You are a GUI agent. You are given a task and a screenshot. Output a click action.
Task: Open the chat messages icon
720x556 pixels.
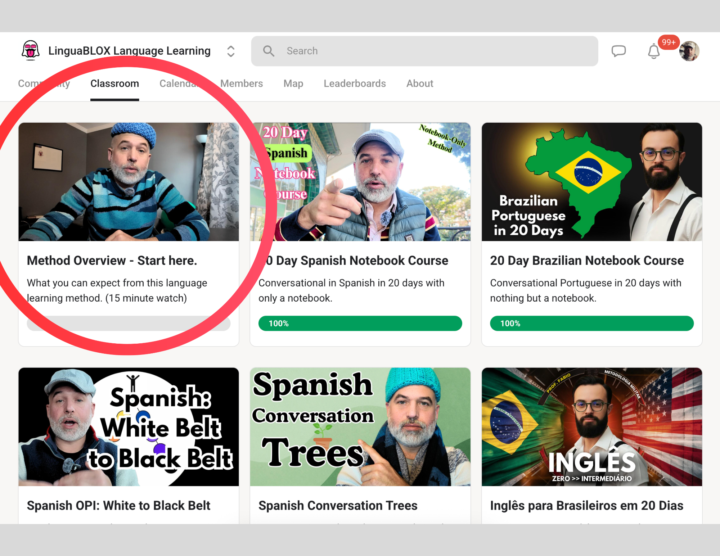click(x=619, y=51)
